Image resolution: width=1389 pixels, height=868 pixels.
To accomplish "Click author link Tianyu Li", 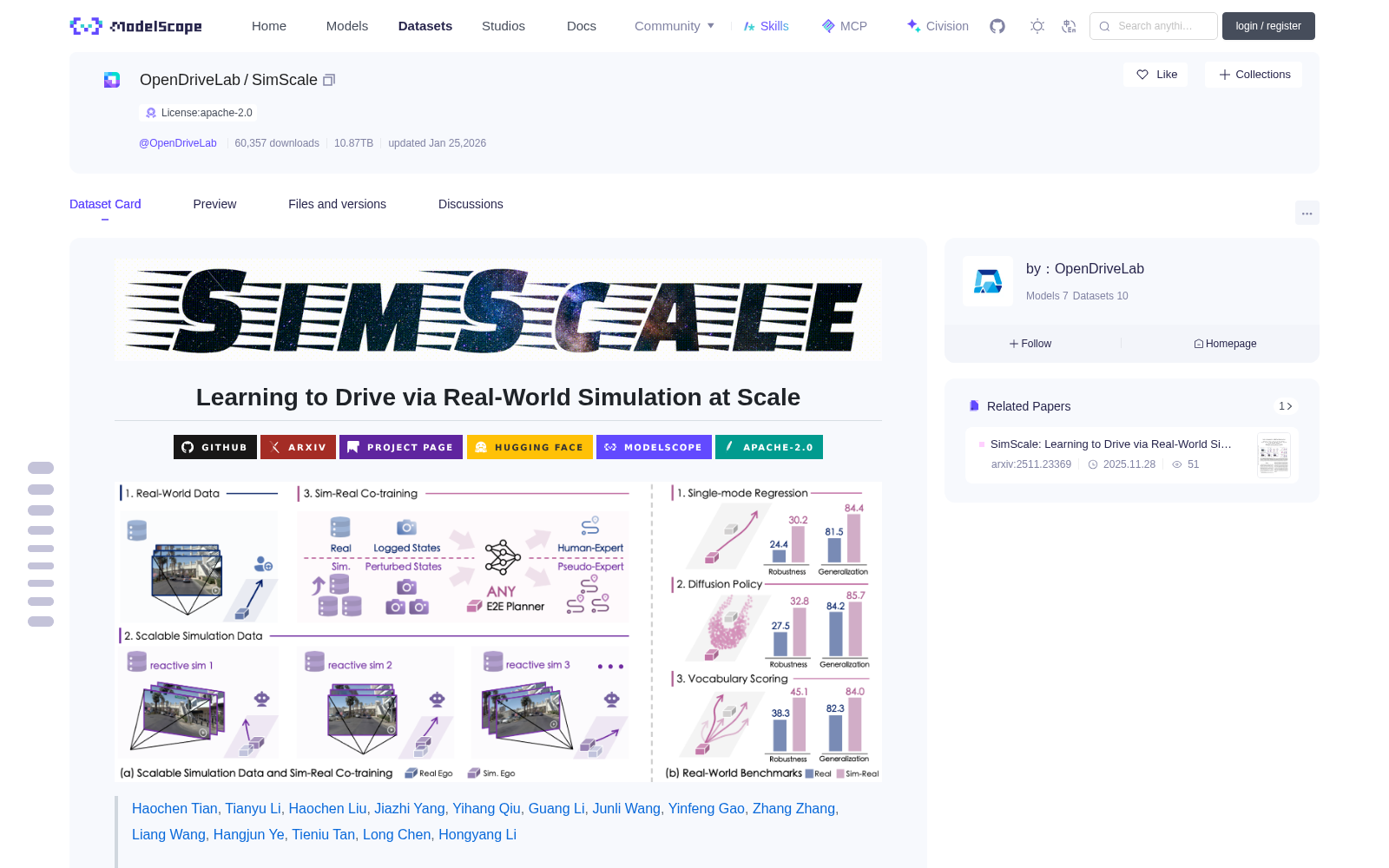I will [253, 808].
